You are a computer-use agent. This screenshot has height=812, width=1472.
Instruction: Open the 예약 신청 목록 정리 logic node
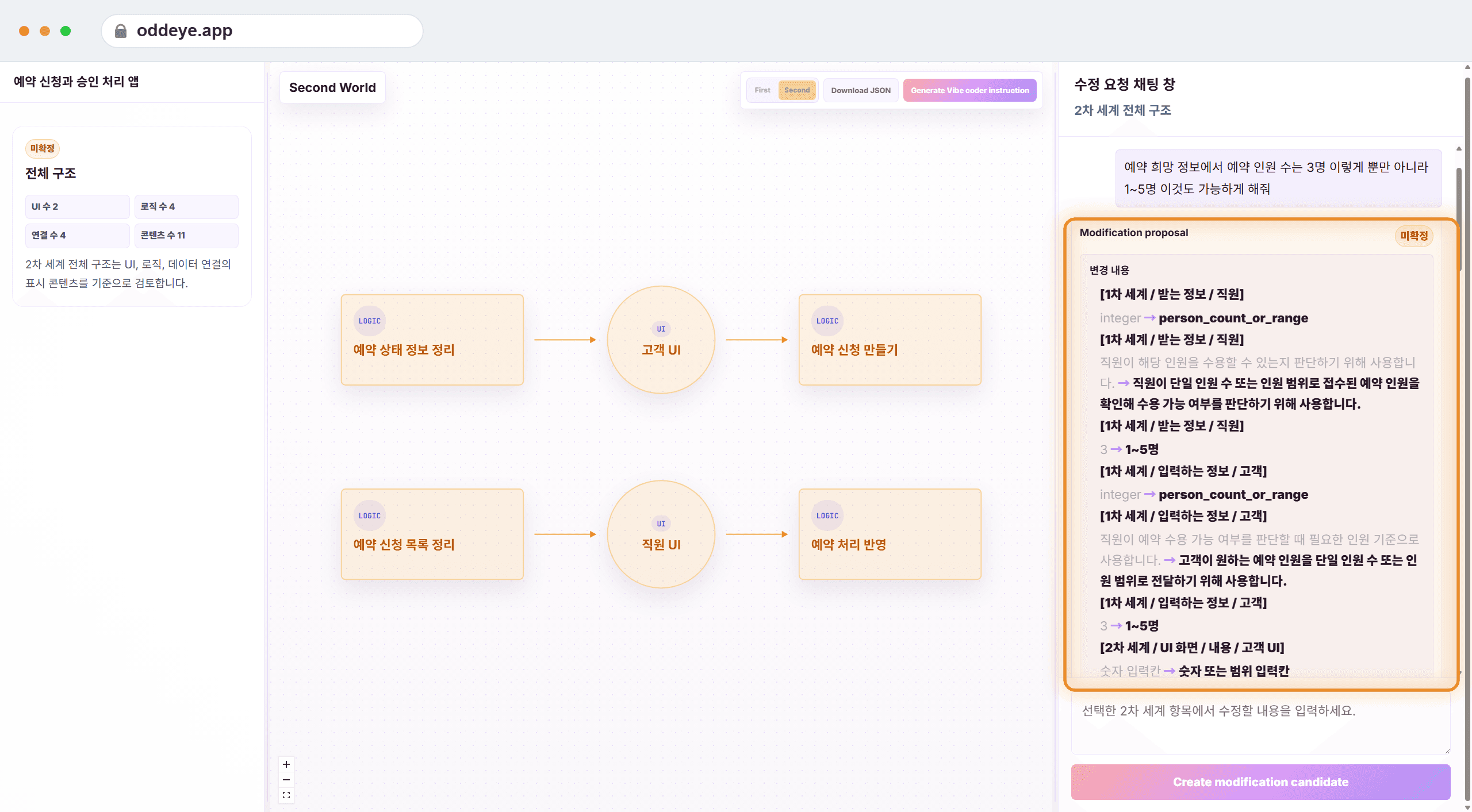click(432, 534)
